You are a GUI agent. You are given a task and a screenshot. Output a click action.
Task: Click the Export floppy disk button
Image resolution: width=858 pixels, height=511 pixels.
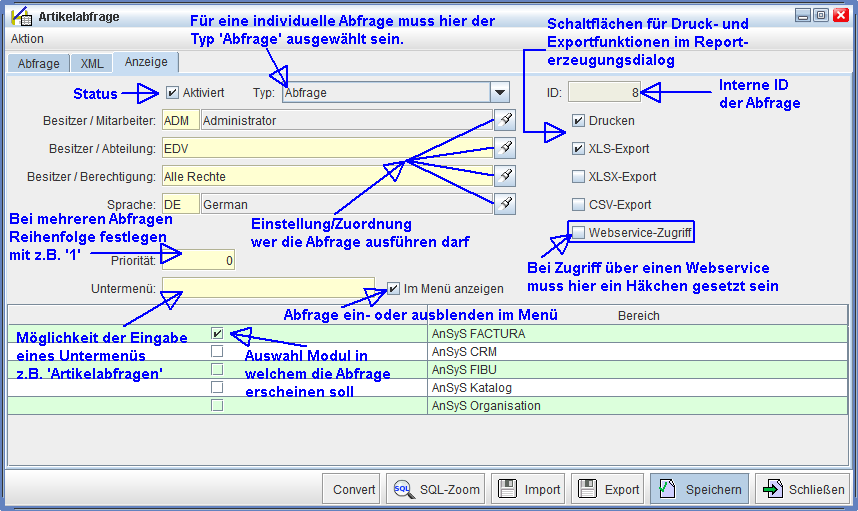(608, 489)
